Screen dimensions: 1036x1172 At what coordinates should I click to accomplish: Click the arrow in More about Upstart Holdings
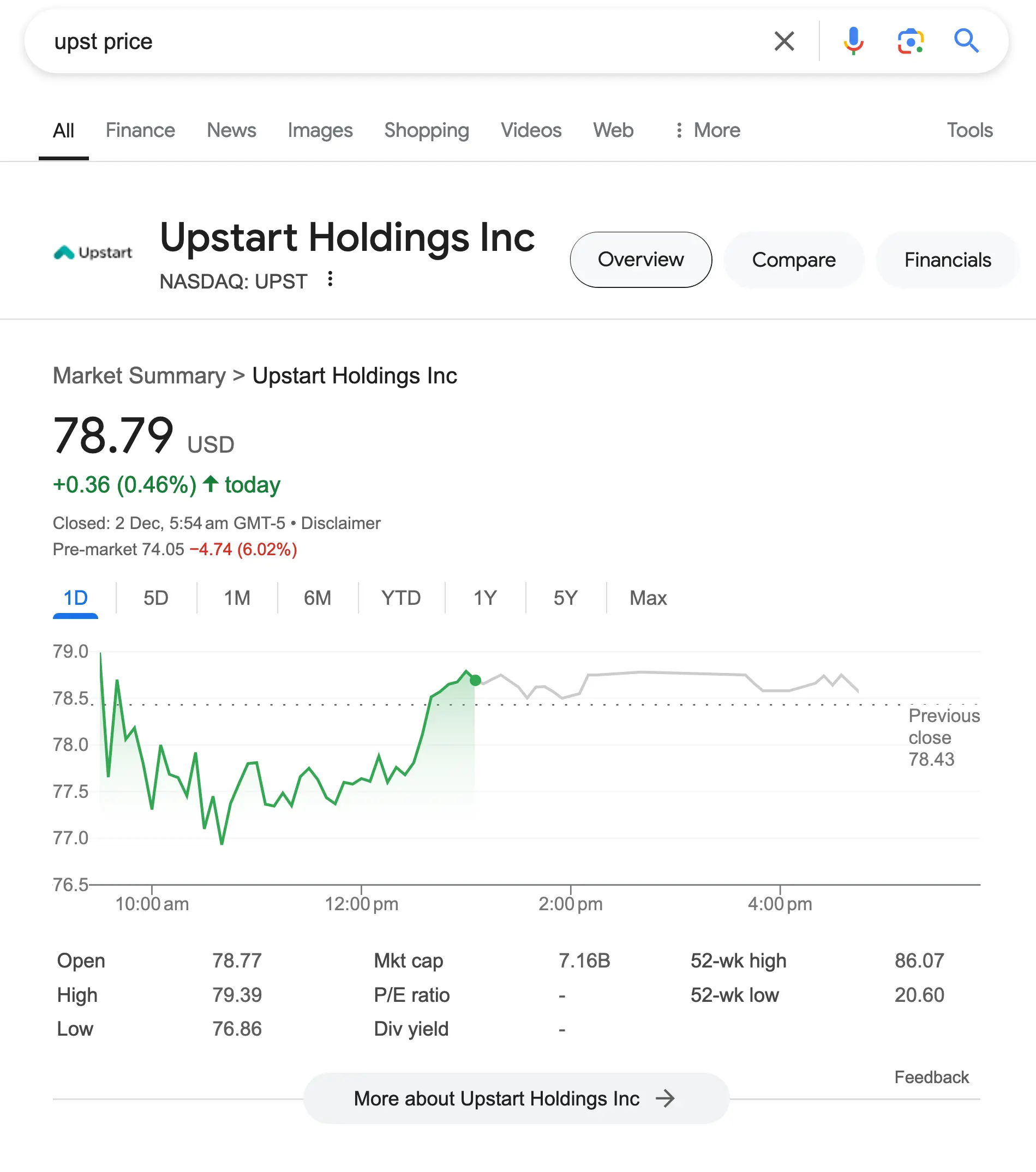coord(666,1098)
